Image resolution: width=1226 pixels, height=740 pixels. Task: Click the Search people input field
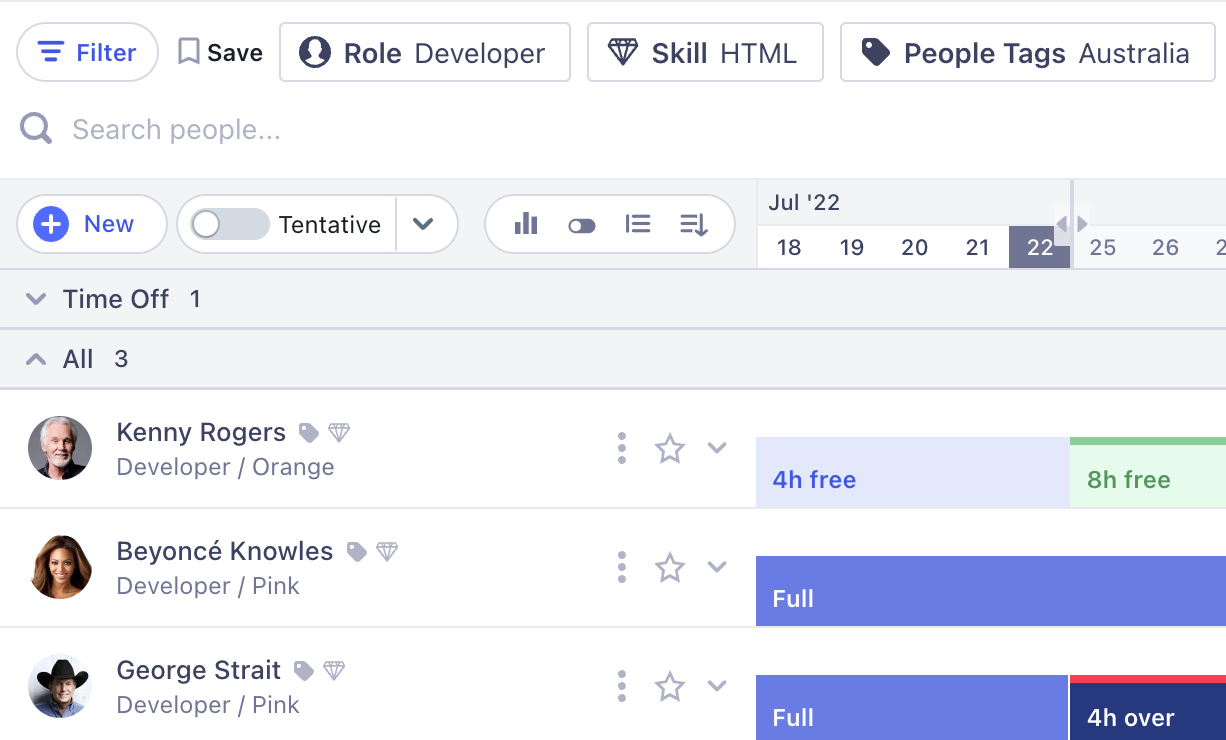[300, 130]
